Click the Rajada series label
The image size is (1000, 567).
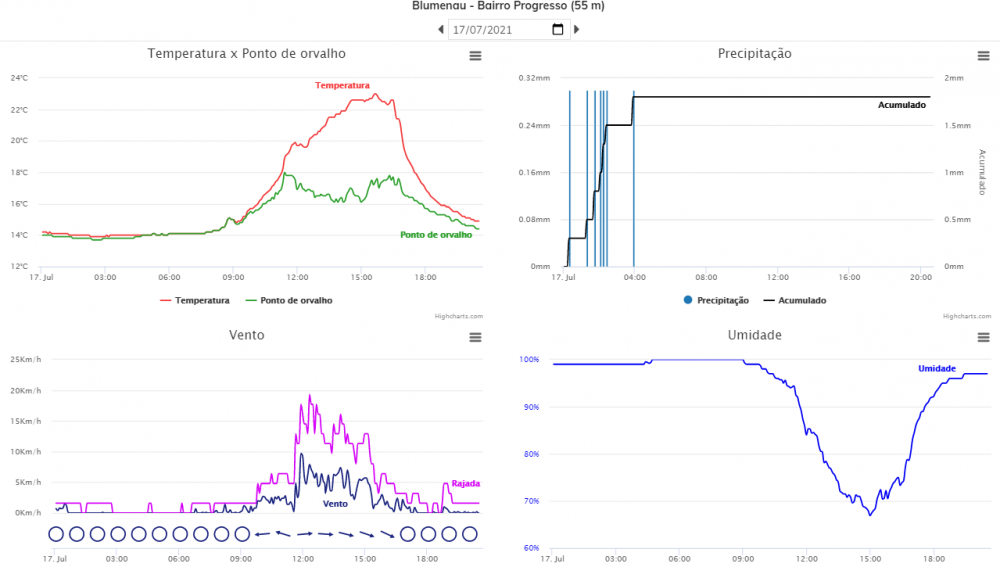465,484
